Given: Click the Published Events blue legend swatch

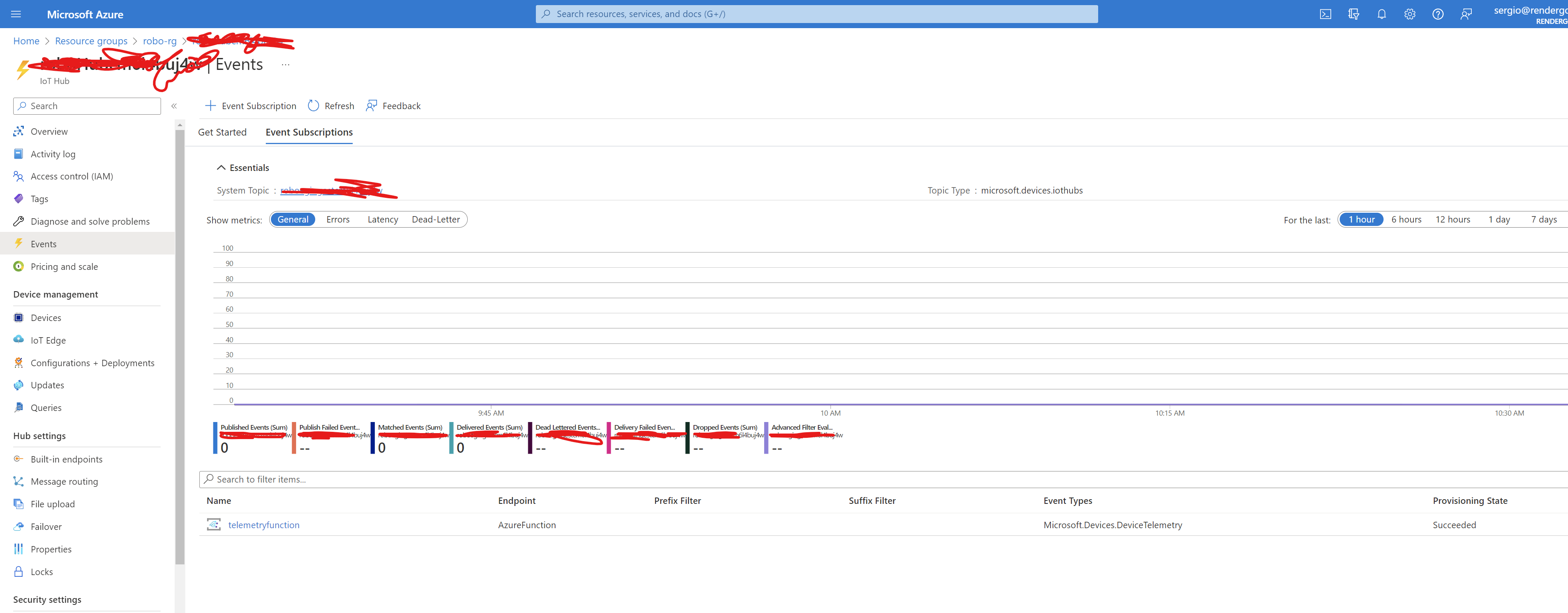Looking at the screenshot, I should [x=216, y=437].
